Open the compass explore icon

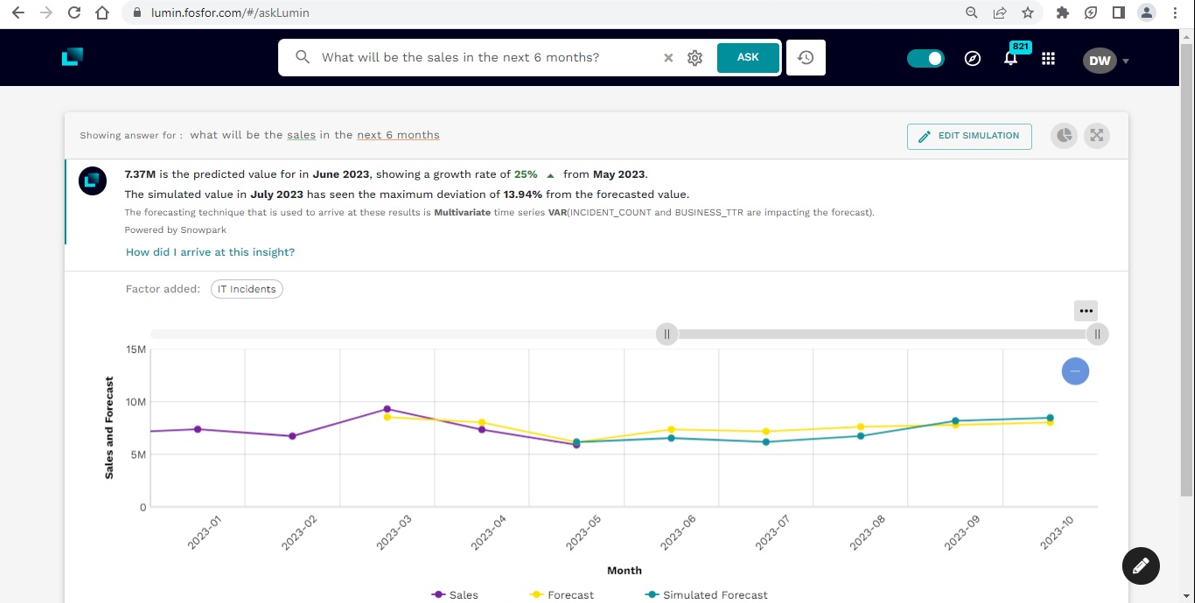pyautogui.click(x=972, y=59)
